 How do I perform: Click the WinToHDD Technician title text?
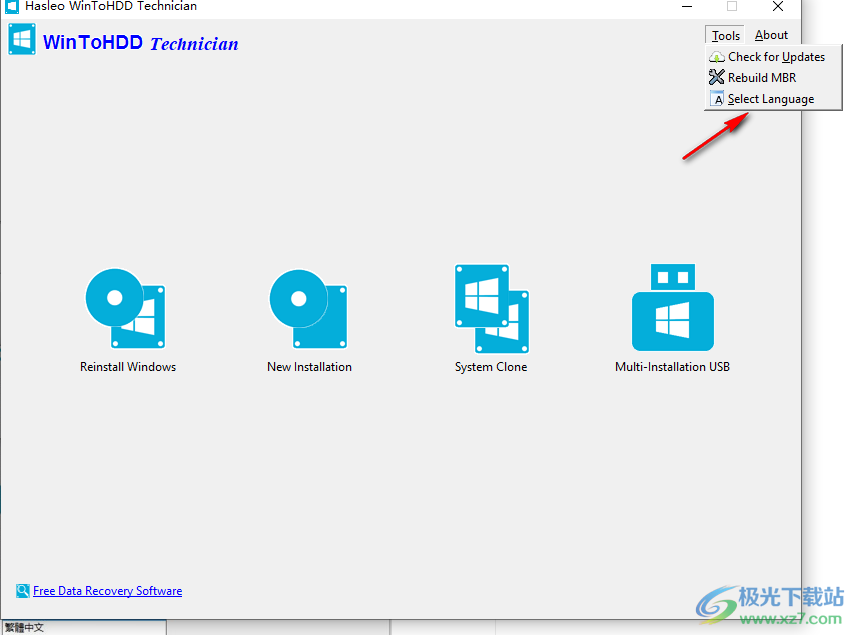(141, 43)
